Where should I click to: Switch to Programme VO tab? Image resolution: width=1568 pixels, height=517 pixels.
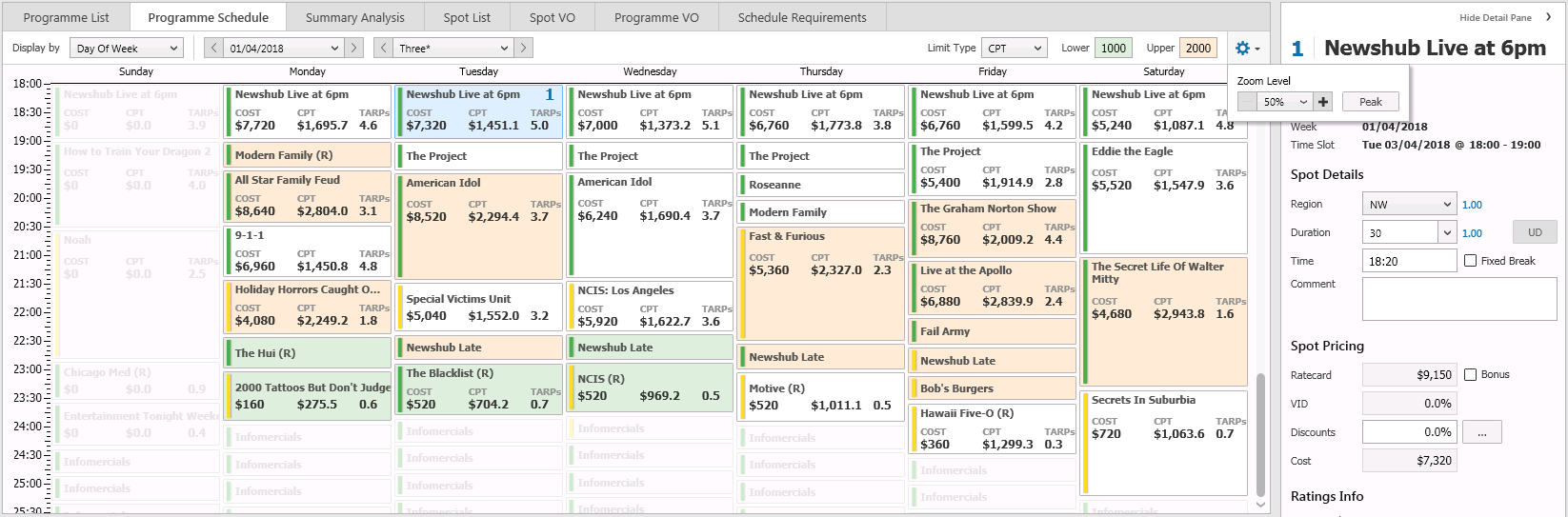[656, 17]
